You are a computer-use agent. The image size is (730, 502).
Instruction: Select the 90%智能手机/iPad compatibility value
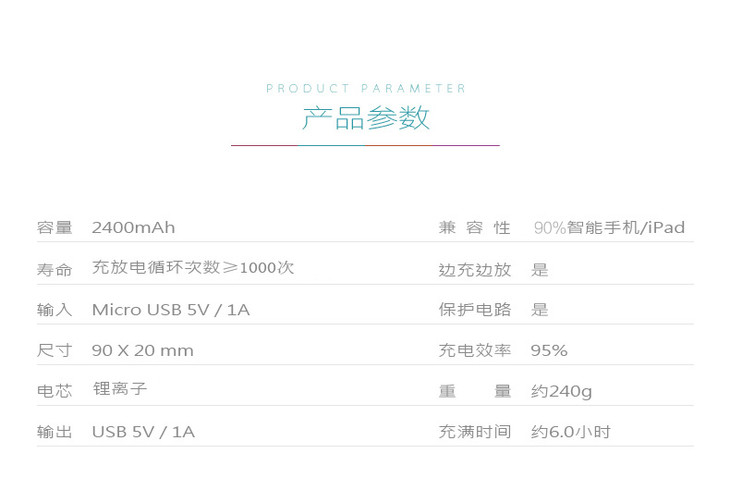[x=609, y=228]
